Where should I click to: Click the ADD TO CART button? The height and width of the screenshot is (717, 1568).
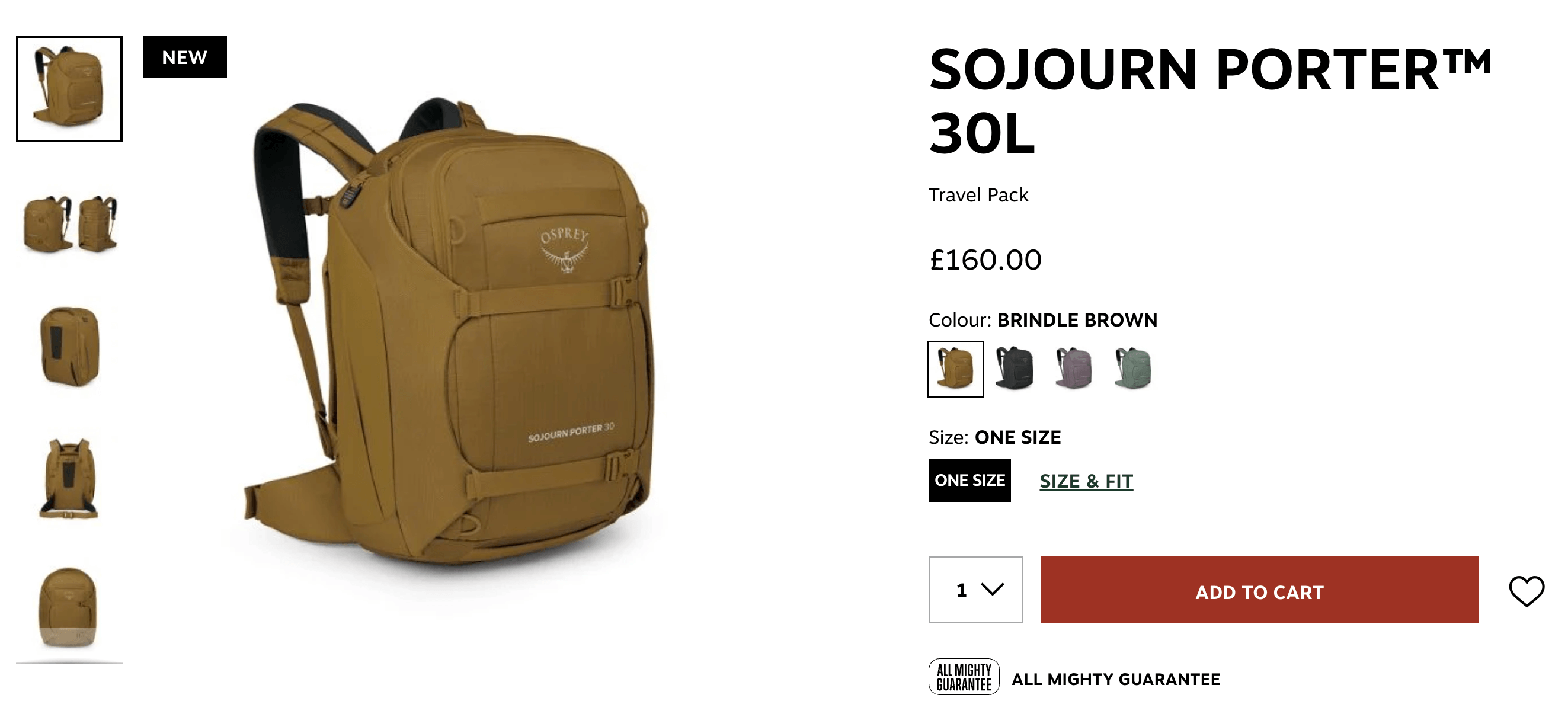click(1259, 589)
